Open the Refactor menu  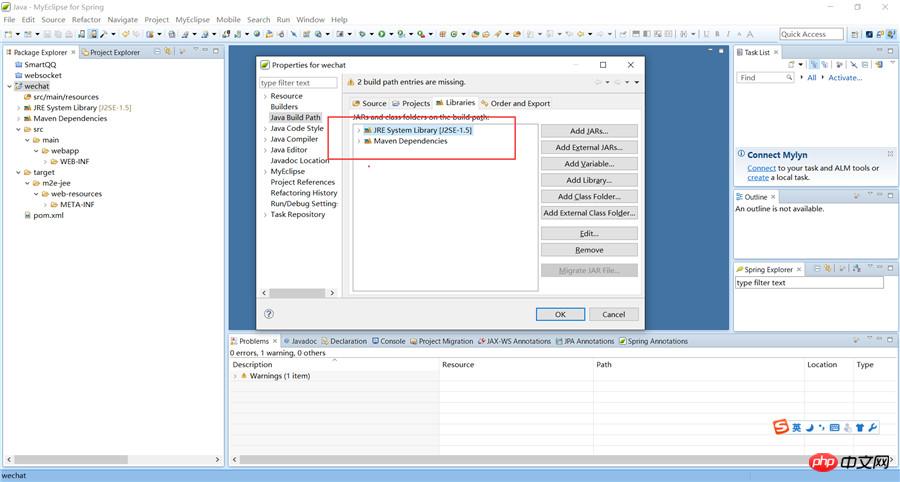click(86, 20)
